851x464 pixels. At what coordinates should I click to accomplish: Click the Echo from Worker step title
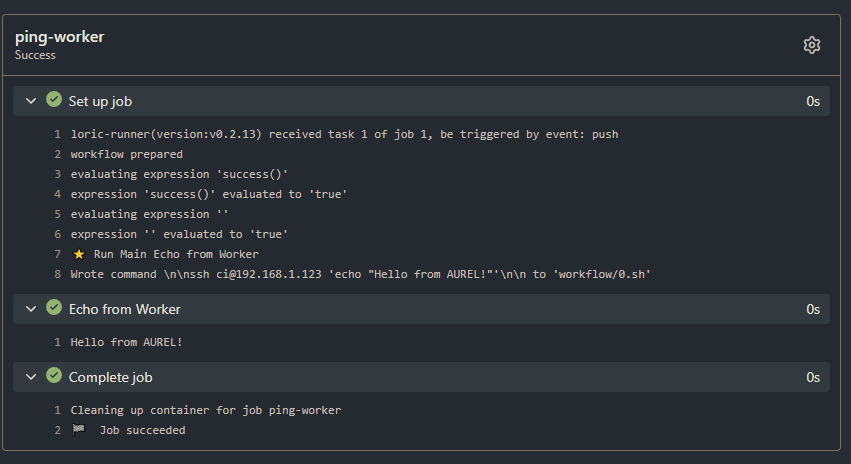(124, 309)
